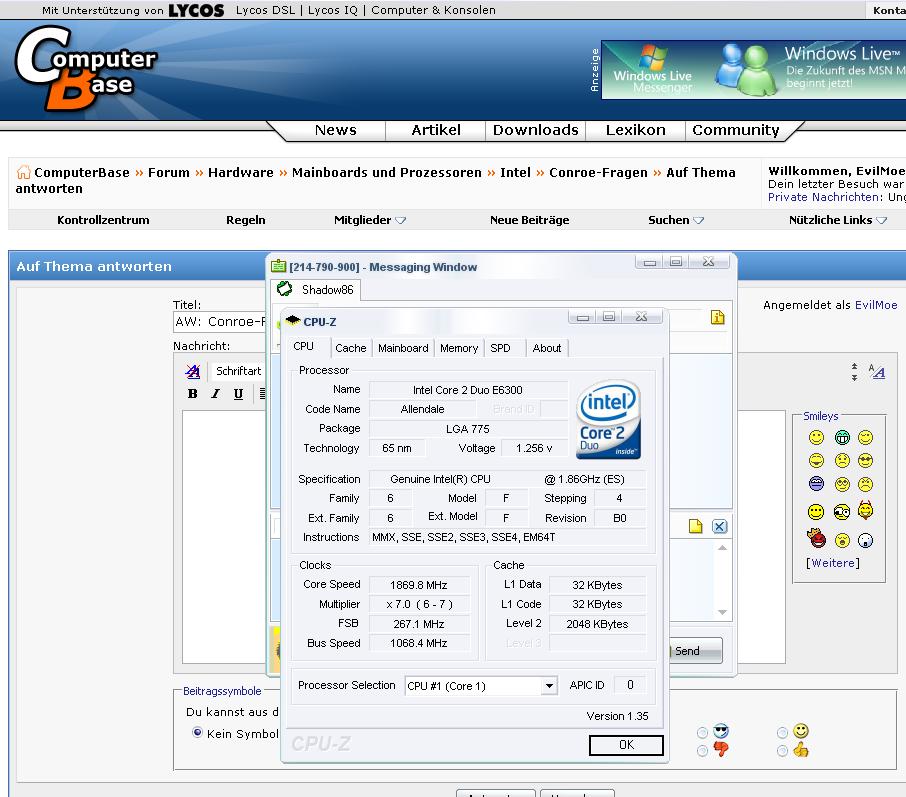The width and height of the screenshot is (906, 797).
Task: Select the thumbs-up post icon radio button
Action: (782, 751)
